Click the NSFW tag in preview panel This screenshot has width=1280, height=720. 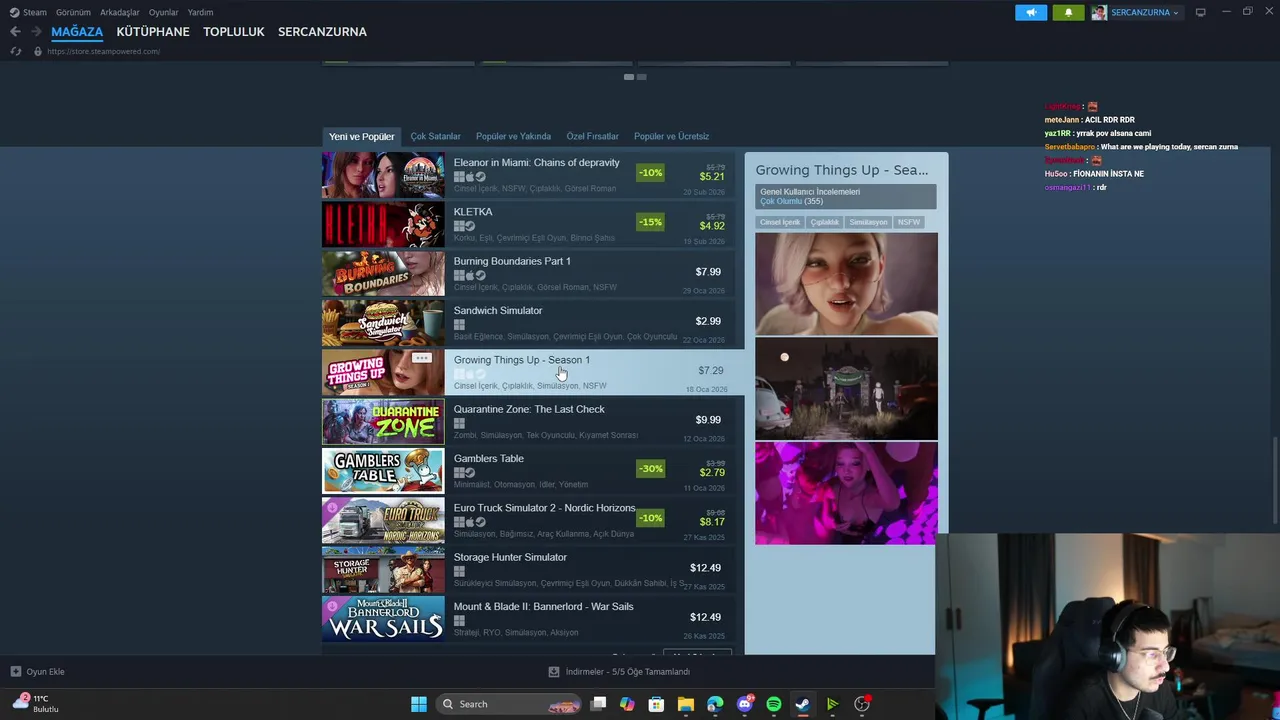909,222
